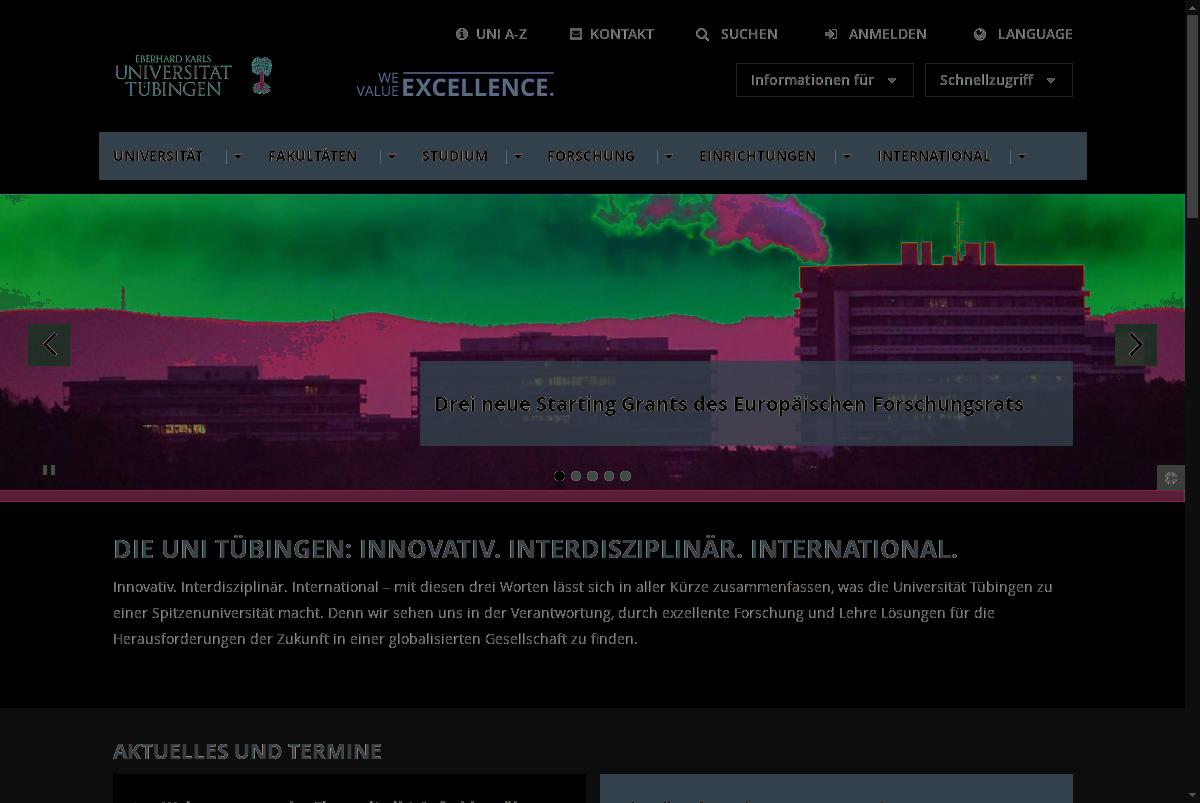Click the Uni A-Z info icon
This screenshot has width=1200, height=803.
click(462, 34)
